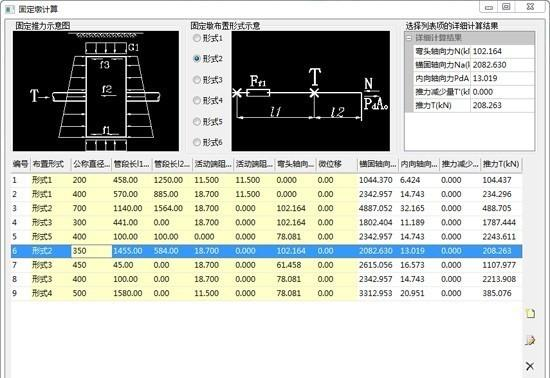Click 推力减少量T' value 0.000 in results panel
This screenshot has width=550, height=378.
(x=502, y=92)
